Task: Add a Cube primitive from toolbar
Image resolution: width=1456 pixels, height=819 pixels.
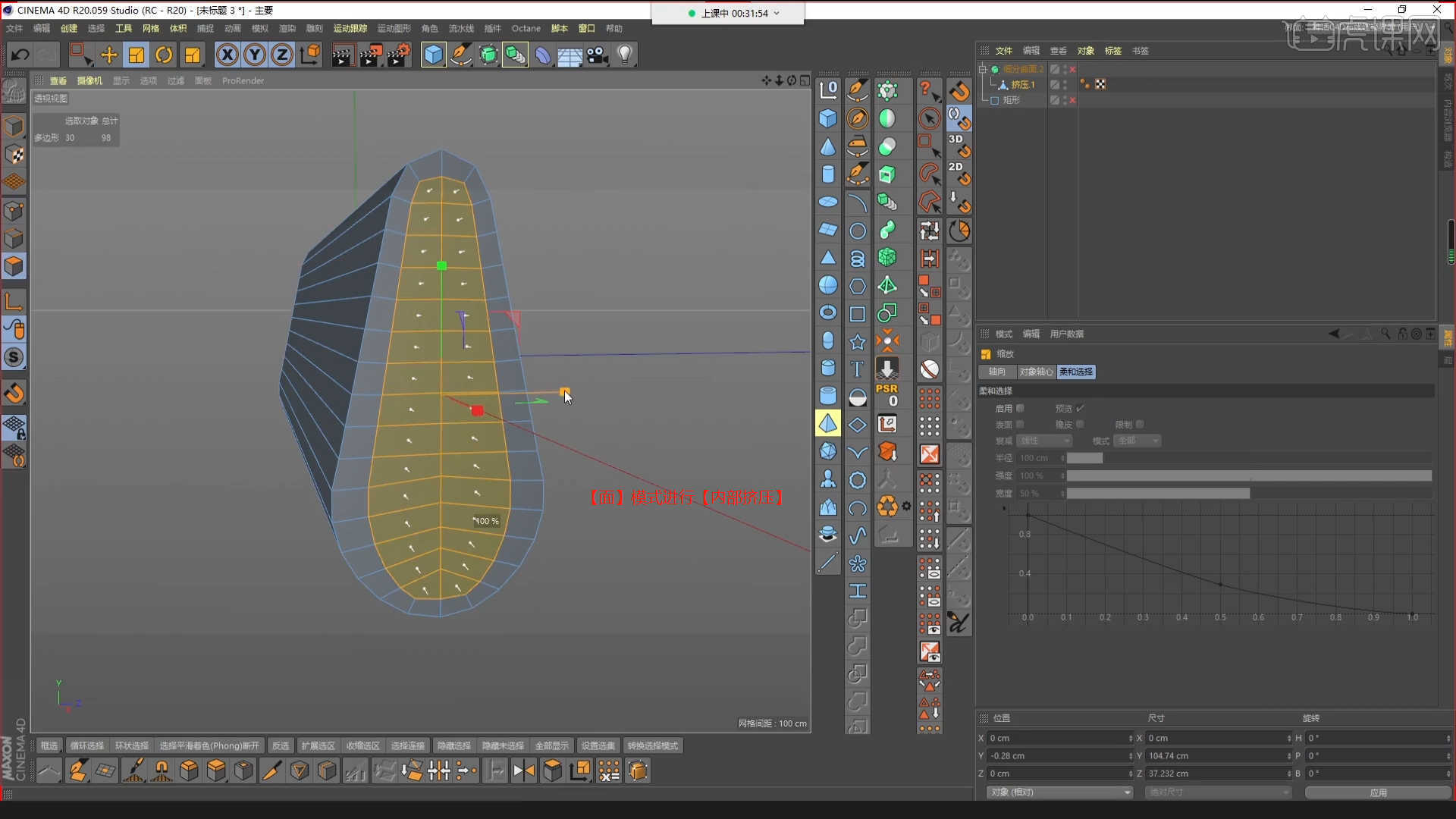Action: pyautogui.click(x=433, y=55)
